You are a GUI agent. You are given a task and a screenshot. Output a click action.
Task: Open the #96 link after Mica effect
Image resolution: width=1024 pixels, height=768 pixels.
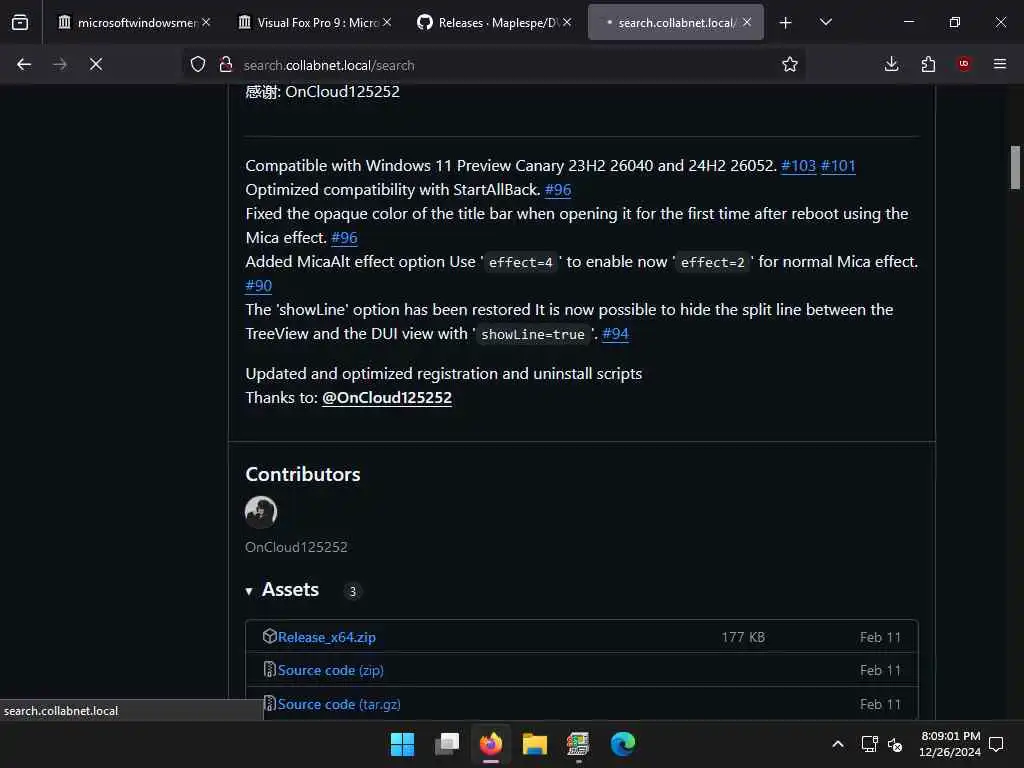click(344, 238)
